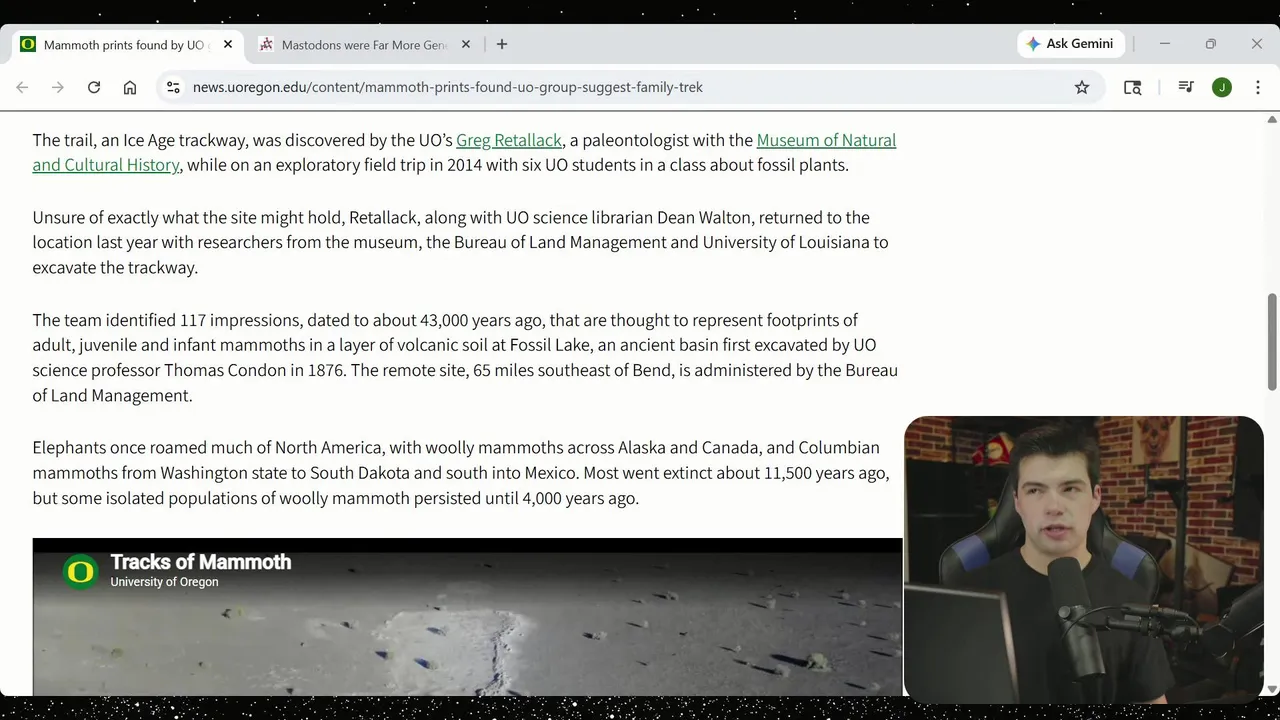
Task: Bookmark this page with the star
Action: (1082, 87)
